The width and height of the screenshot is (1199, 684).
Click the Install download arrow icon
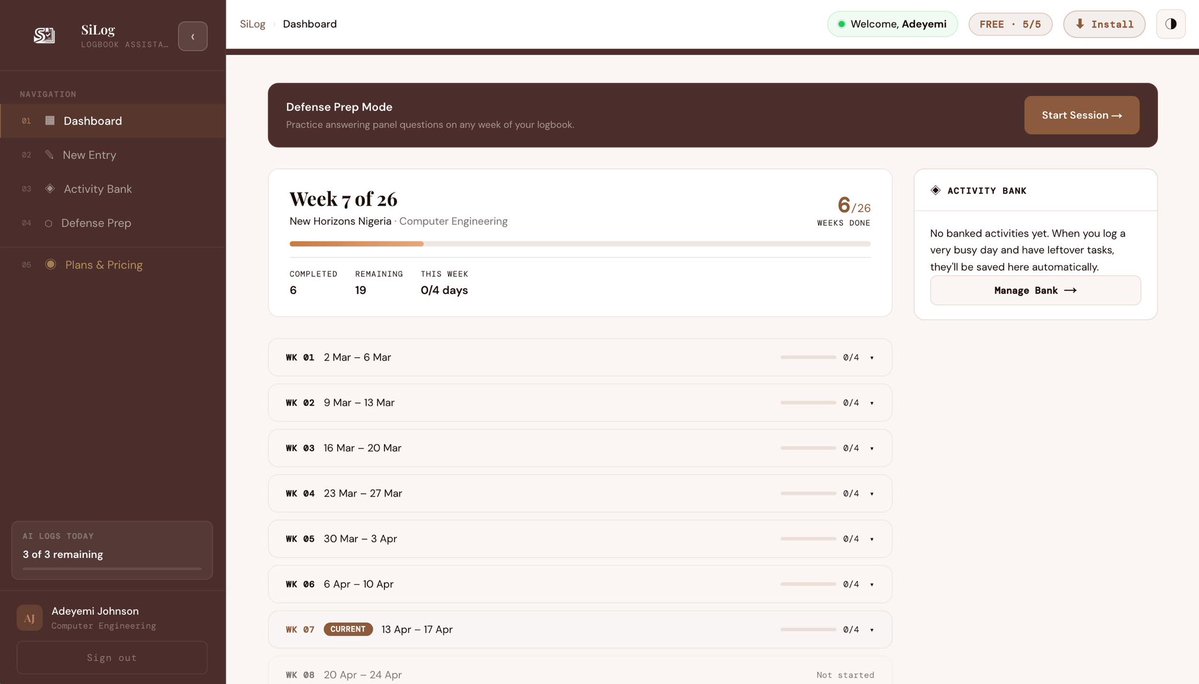pos(1080,24)
